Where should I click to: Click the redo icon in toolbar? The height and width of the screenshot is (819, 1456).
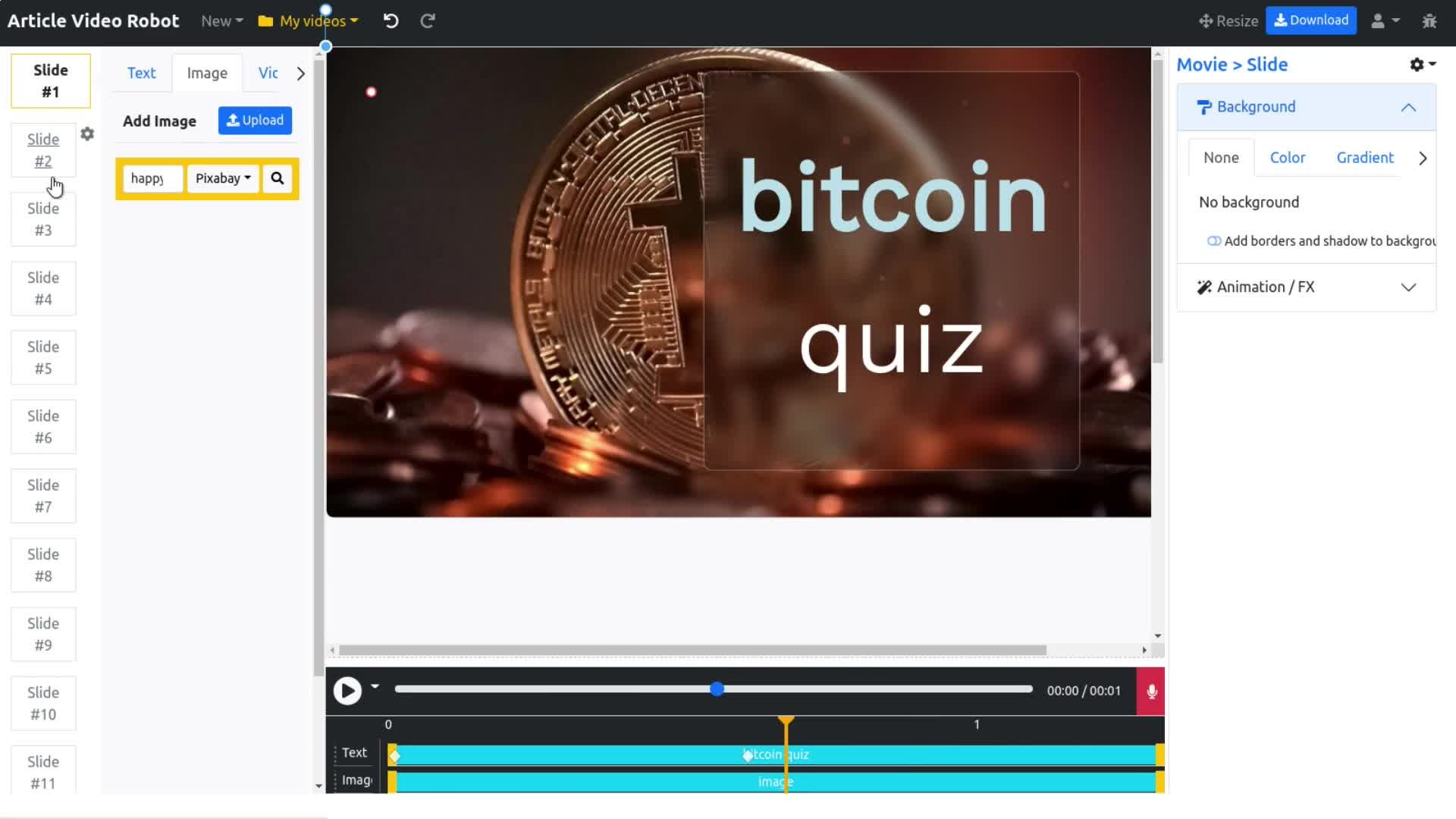click(427, 21)
